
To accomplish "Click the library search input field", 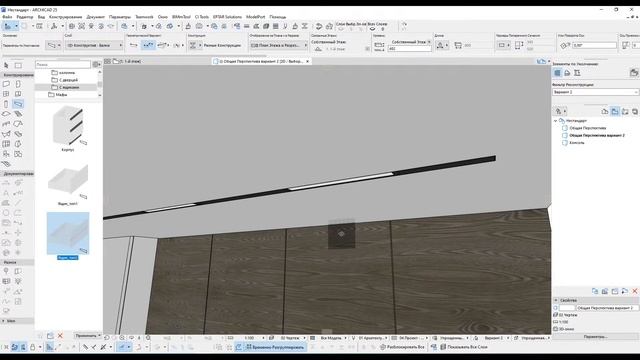I will (x=63, y=64).
